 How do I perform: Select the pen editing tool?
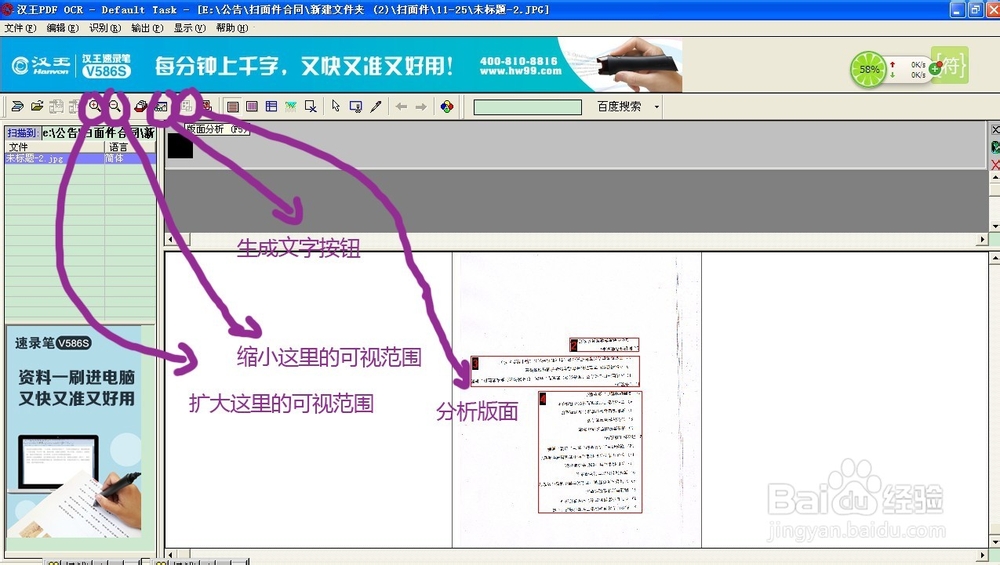[x=376, y=106]
